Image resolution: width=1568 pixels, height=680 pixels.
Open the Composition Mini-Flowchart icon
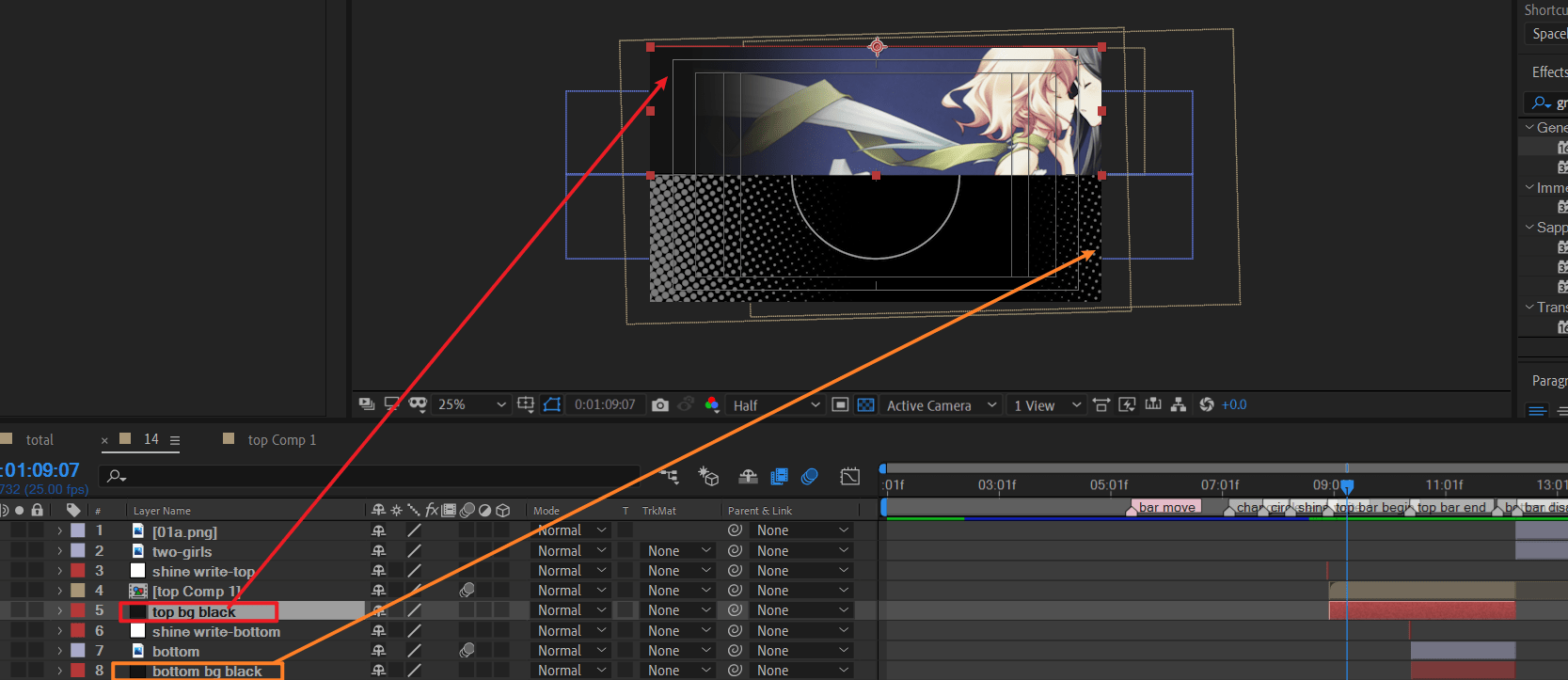point(670,477)
